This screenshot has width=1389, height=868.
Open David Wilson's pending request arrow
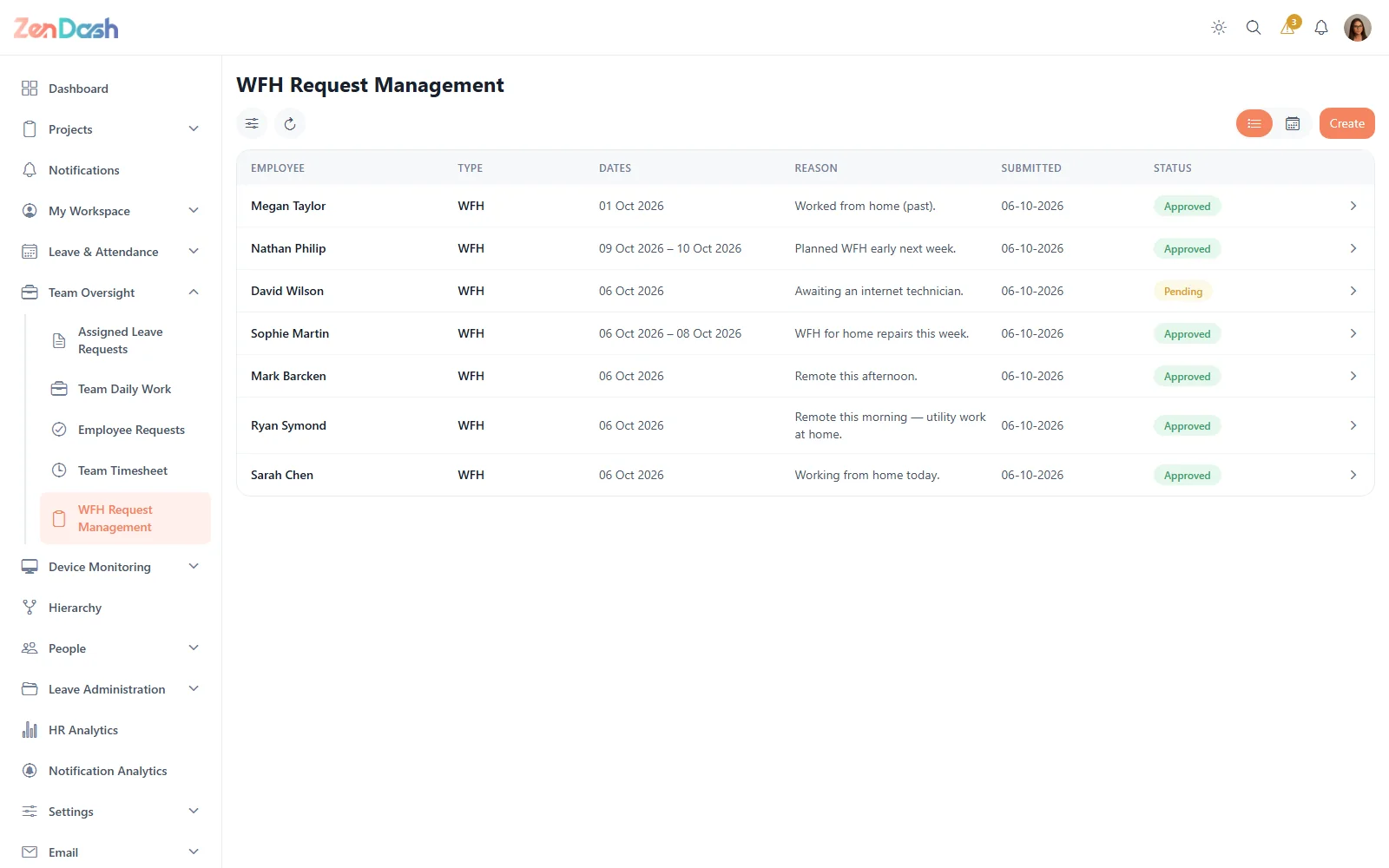click(x=1353, y=291)
